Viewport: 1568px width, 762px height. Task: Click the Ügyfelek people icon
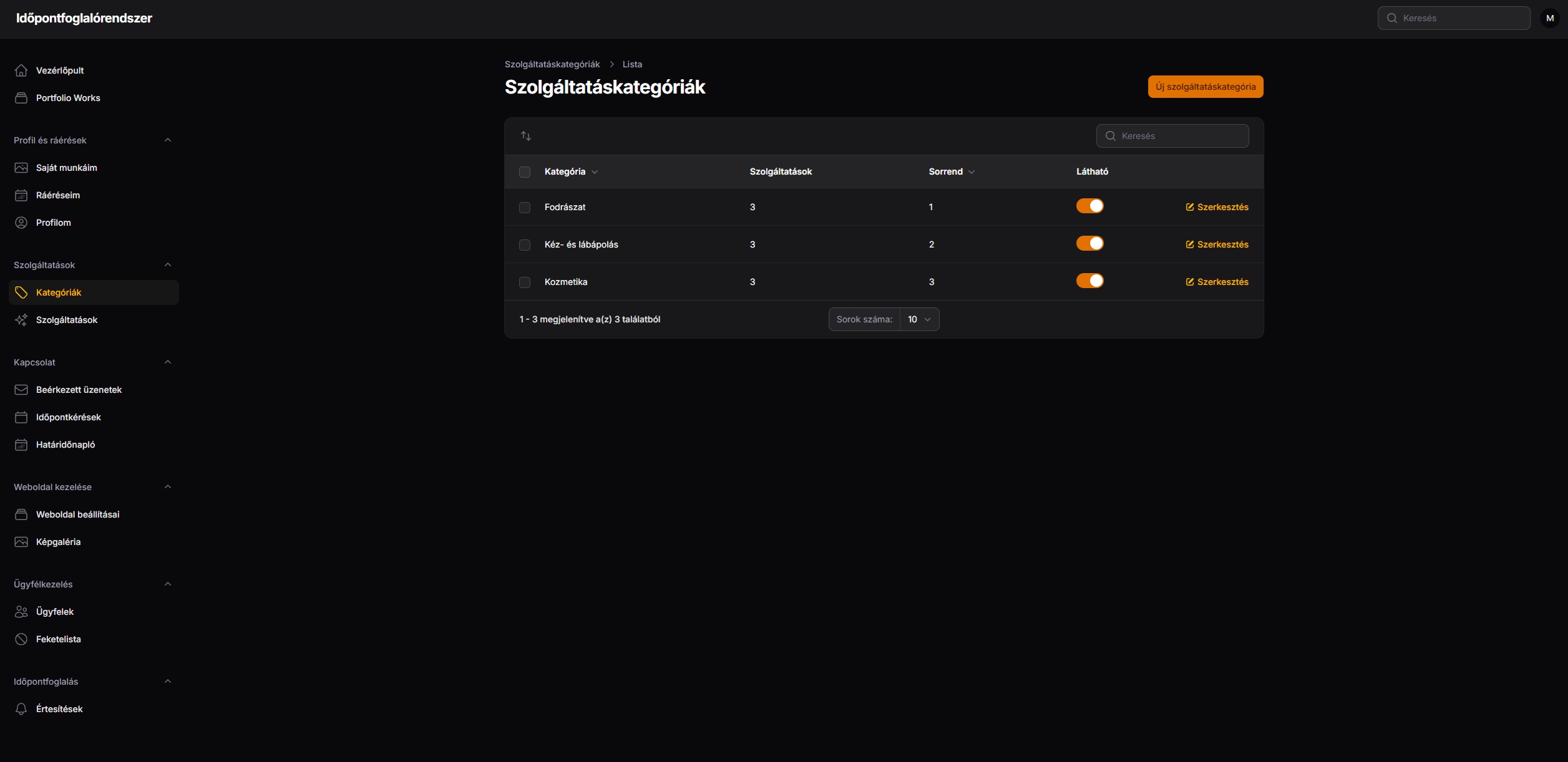tap(21, 612)
